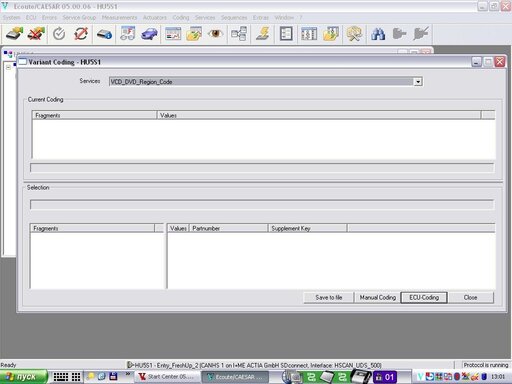
Task: Open the Extras menu
Action: tap(261, 18)
